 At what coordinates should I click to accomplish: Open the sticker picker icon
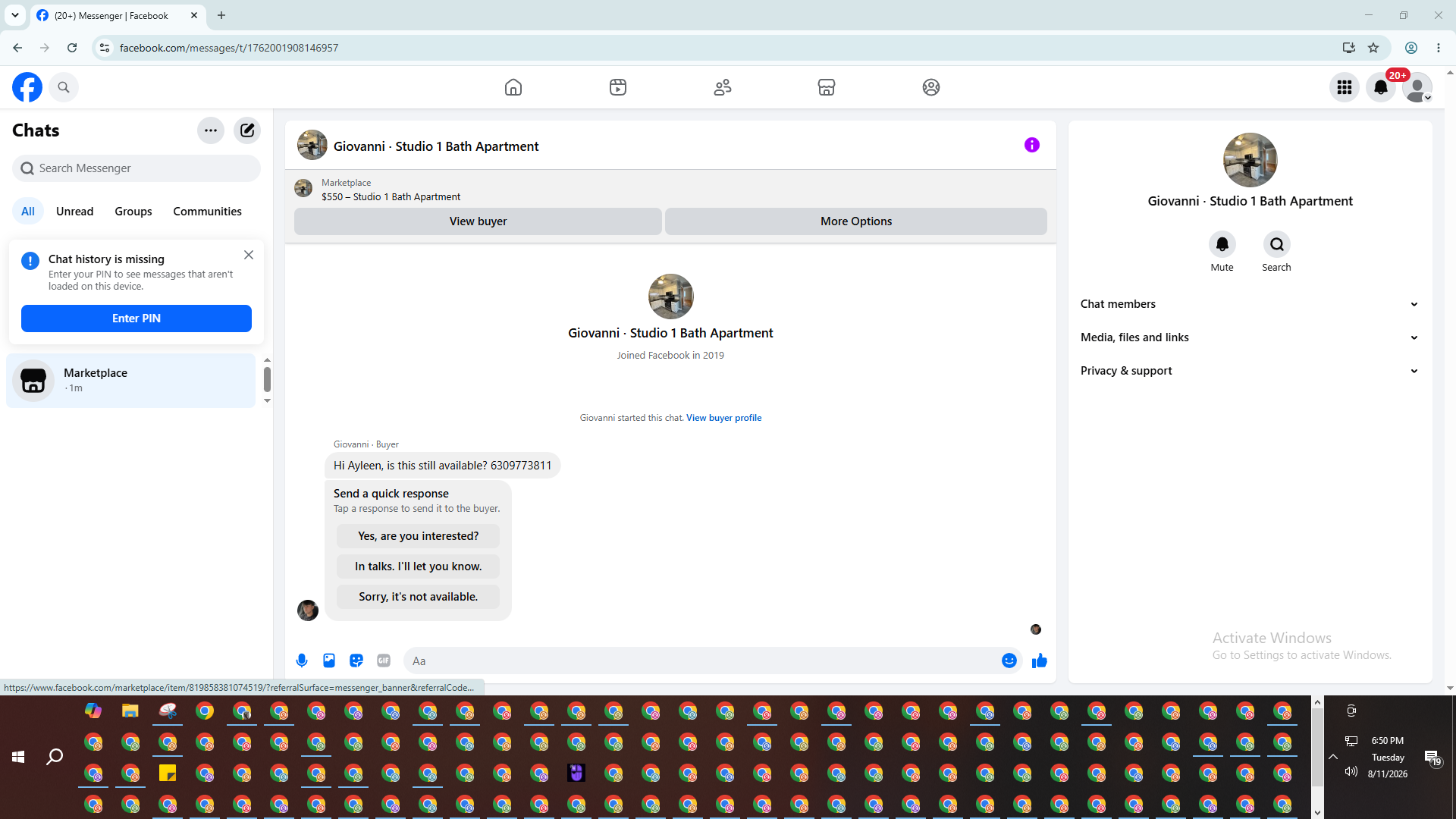[356, 661]
